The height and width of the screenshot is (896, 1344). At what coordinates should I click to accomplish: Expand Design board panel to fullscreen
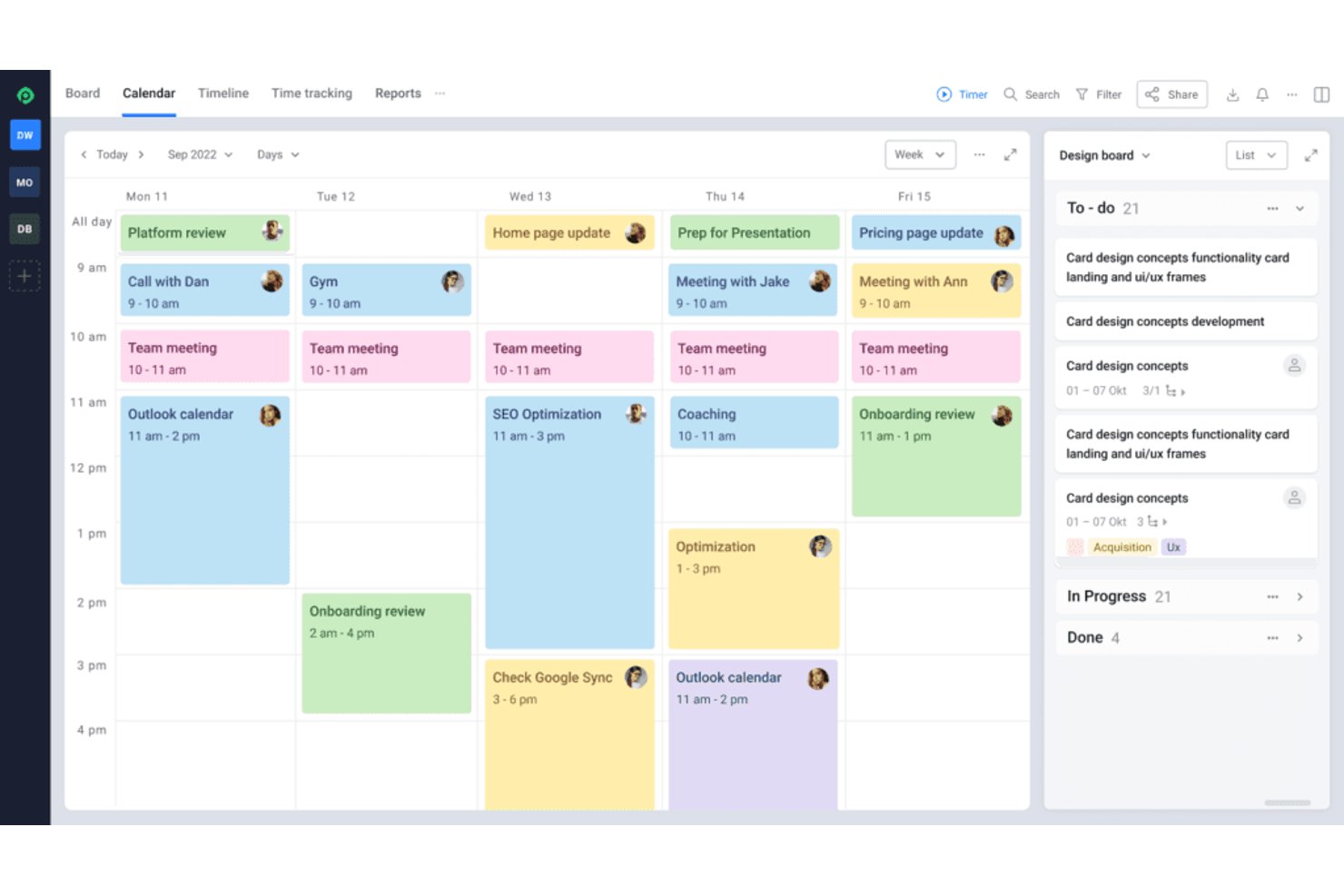pyautogui.click(x=1310, y=155)
